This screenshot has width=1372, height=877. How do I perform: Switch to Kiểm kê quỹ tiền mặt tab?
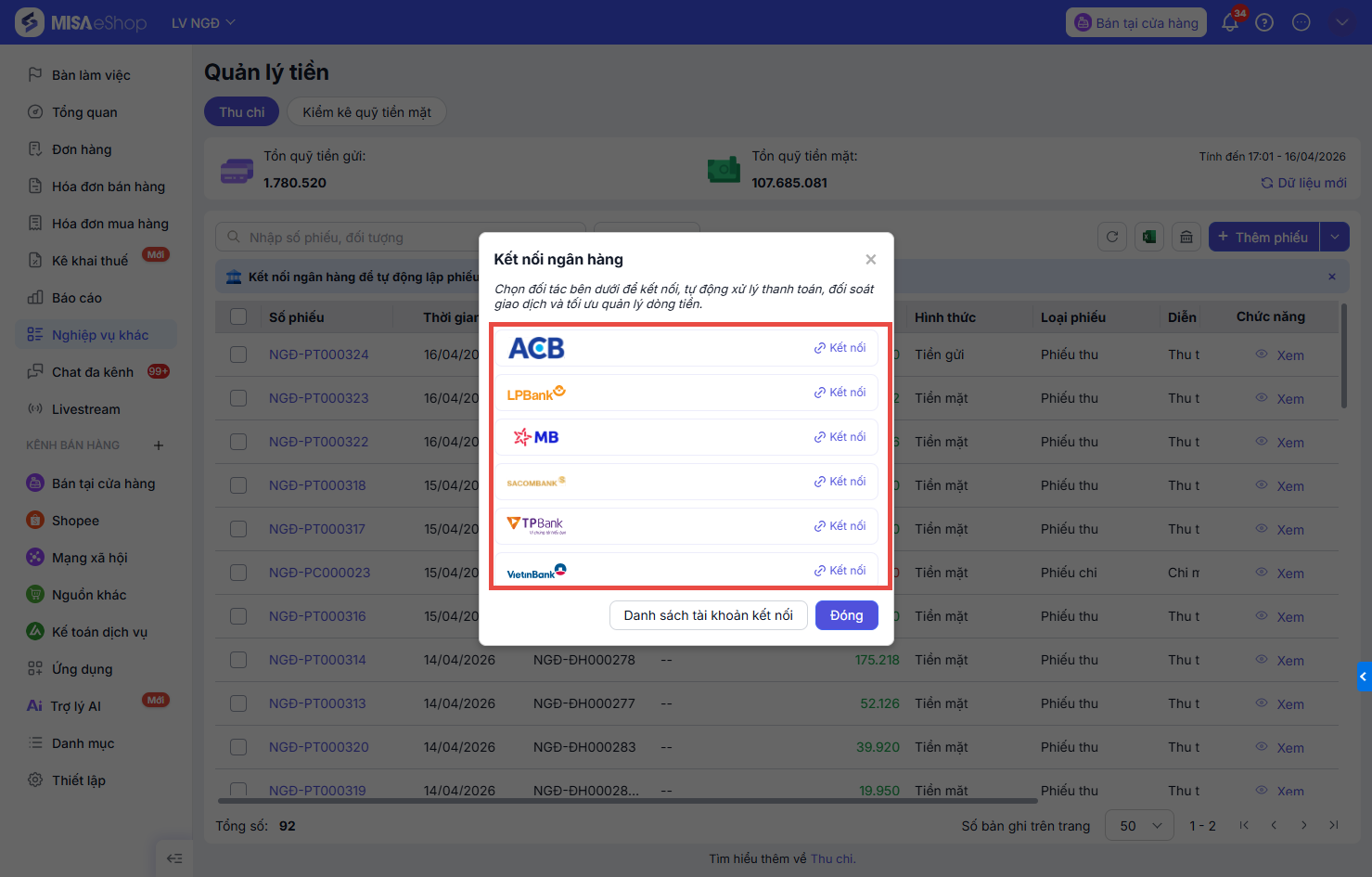pos(366,112)
